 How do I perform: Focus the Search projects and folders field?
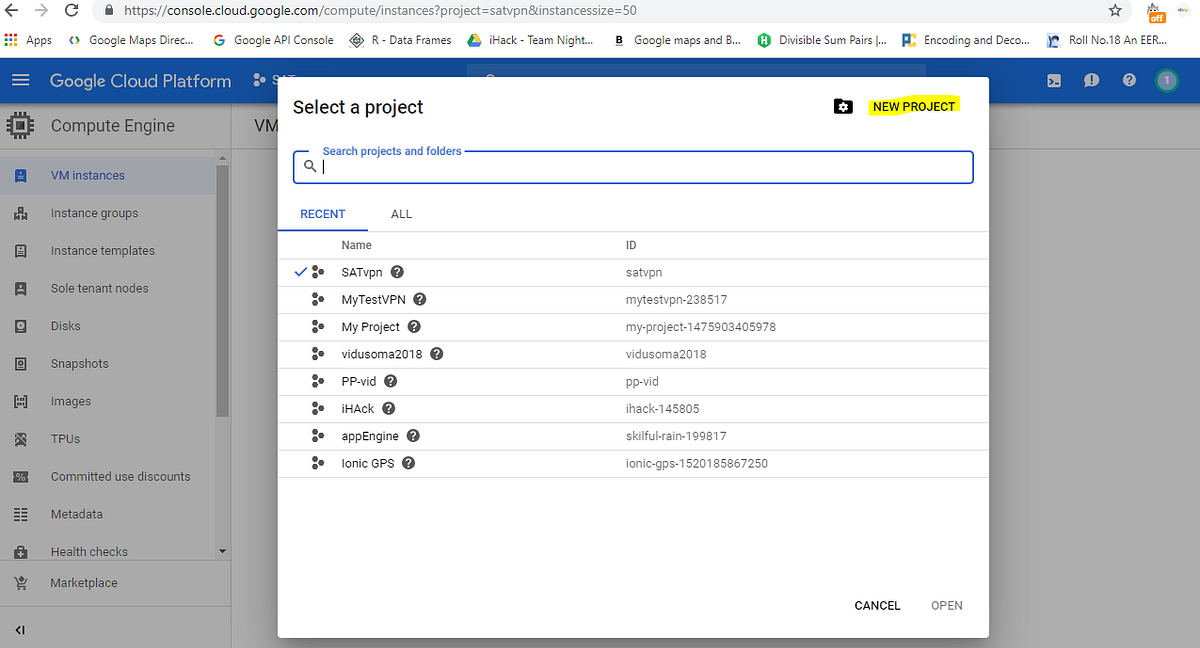point(640,168)
